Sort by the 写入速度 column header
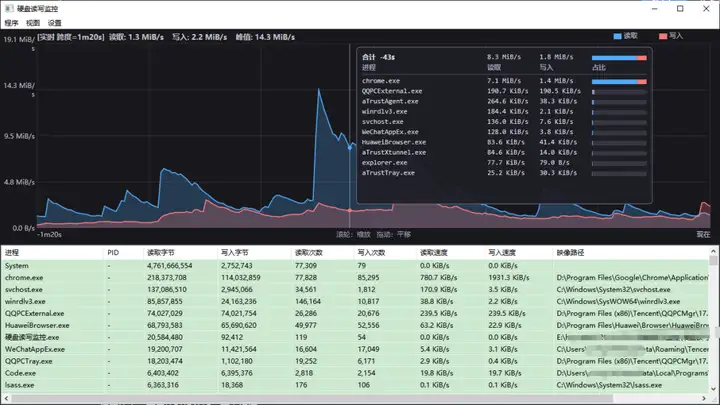720x405 pixels. coord(519,253)
